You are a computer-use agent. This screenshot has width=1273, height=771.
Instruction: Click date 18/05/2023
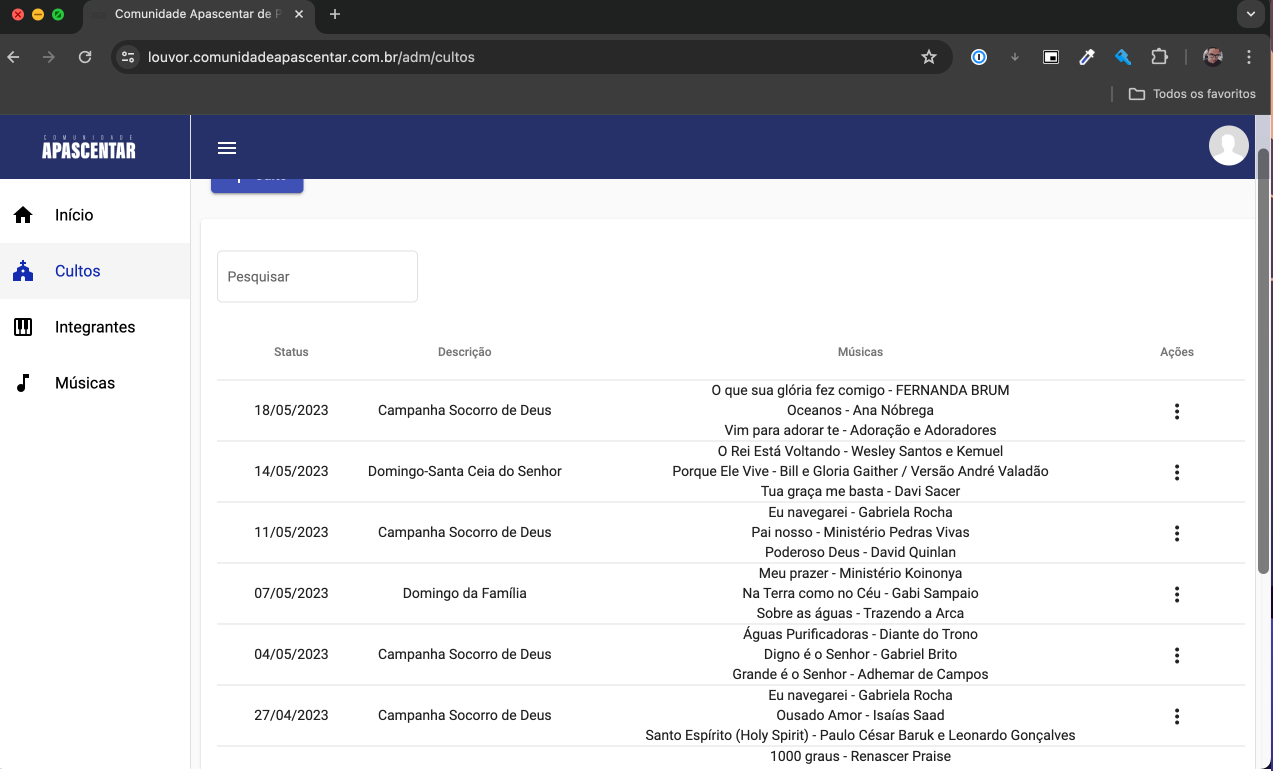tap(291, 410)
